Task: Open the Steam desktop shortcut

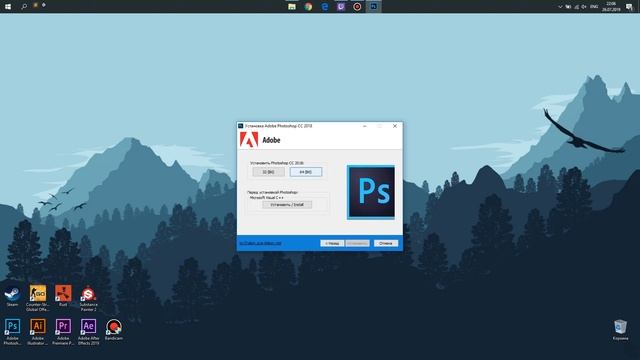Action: pos(12,297)
